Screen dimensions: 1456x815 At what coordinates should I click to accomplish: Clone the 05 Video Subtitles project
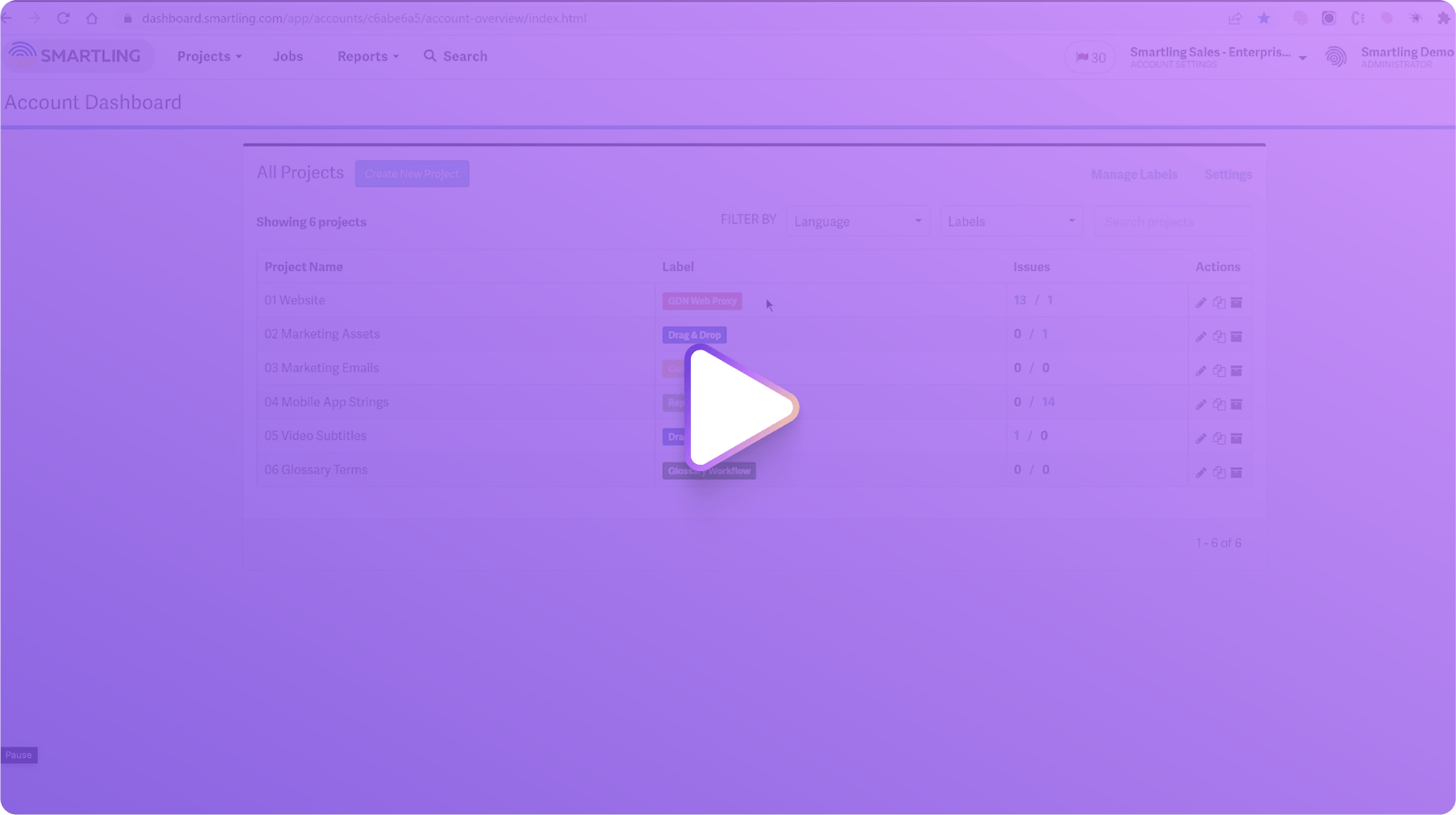[1218, 438]
